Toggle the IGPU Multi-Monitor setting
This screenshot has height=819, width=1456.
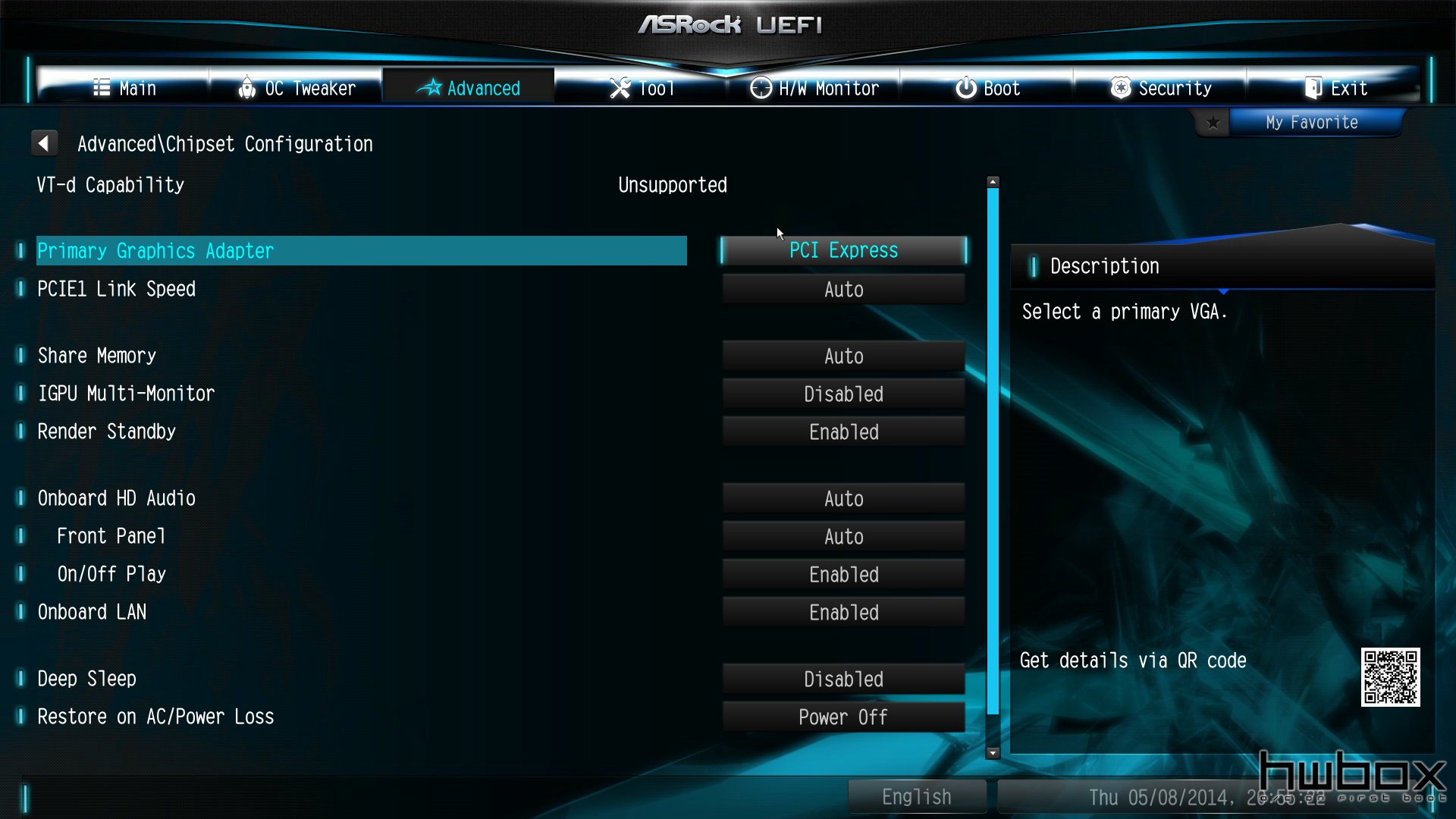tap(843, 393)
